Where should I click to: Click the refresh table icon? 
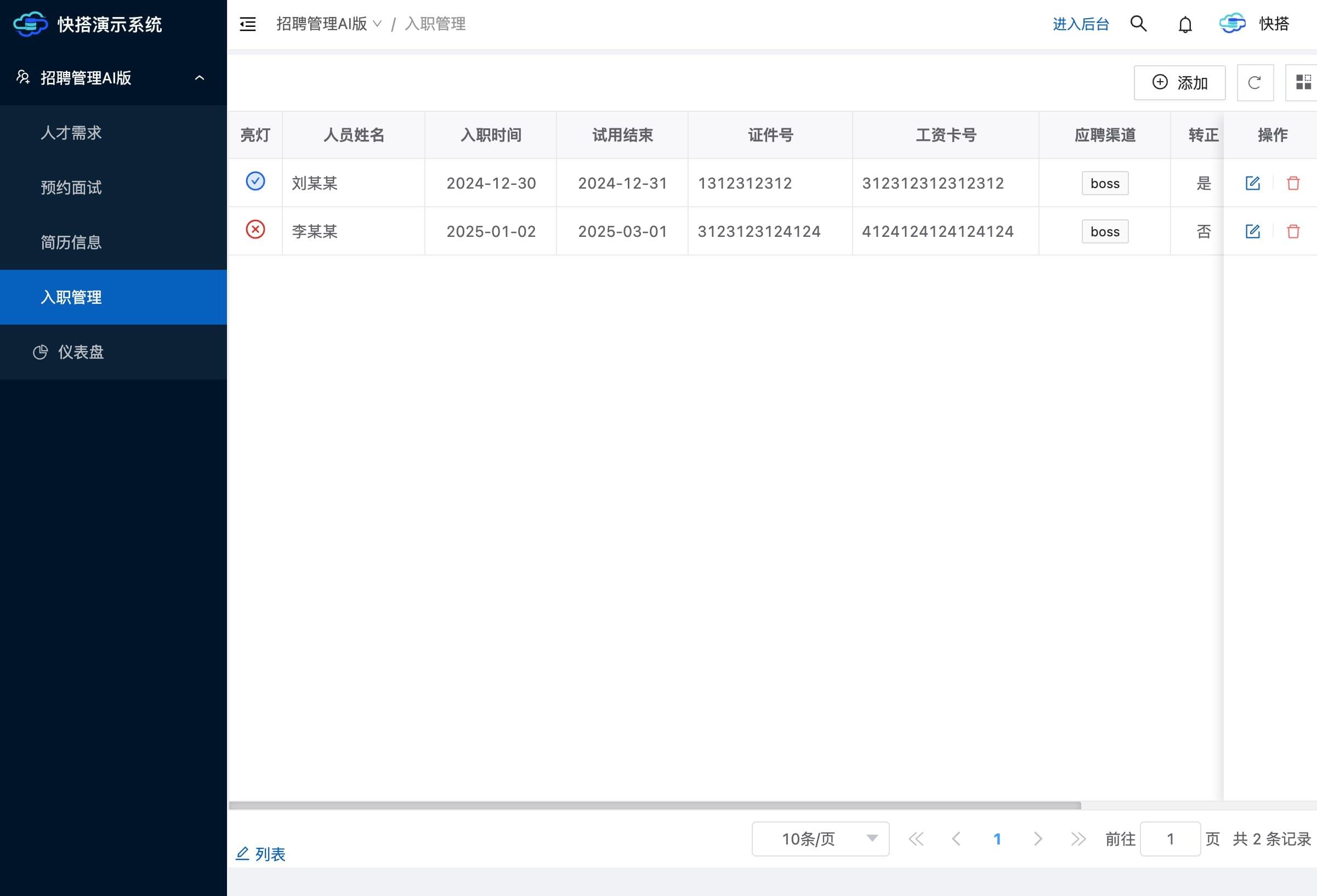pyautogui.click(x=1254, y=83)
